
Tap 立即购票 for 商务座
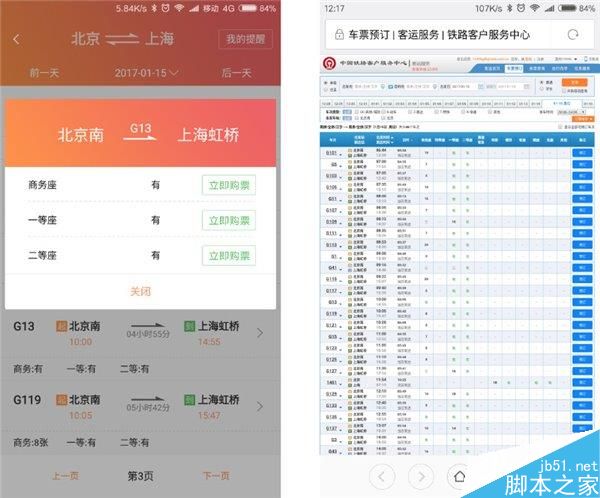click(229, 185)
